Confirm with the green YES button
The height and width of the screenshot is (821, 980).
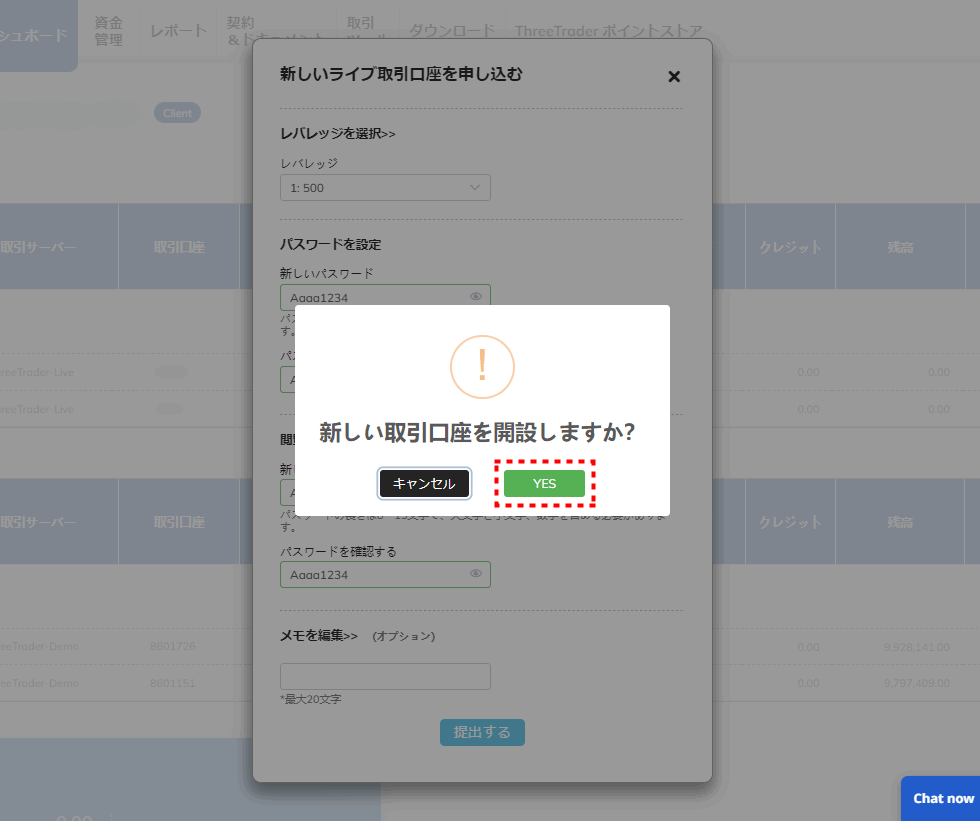coord(544,484)
